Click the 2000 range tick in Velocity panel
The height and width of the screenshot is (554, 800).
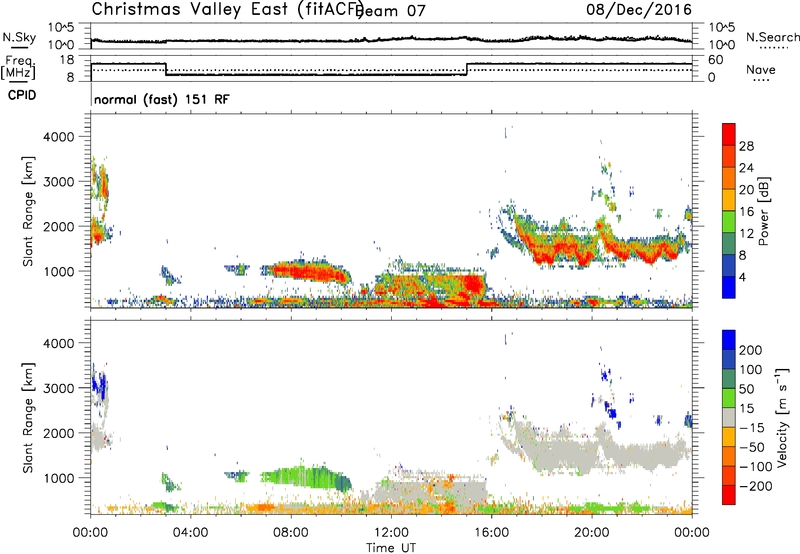(59, 433)
